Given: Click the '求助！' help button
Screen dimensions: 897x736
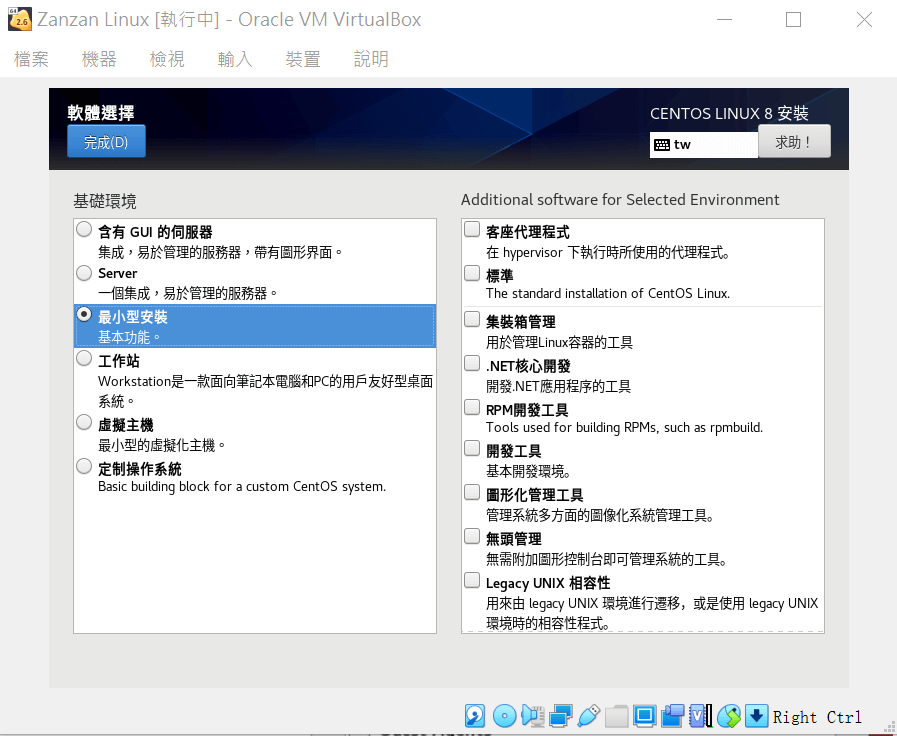Looking at the screenshot, I should pos(795,141).
